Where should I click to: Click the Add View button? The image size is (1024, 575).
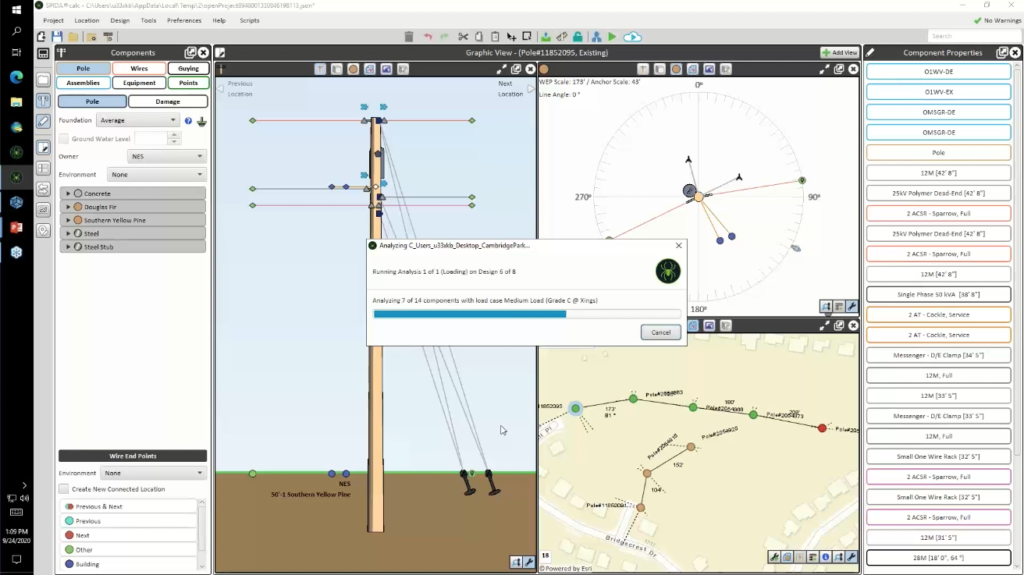click(838, 53)
